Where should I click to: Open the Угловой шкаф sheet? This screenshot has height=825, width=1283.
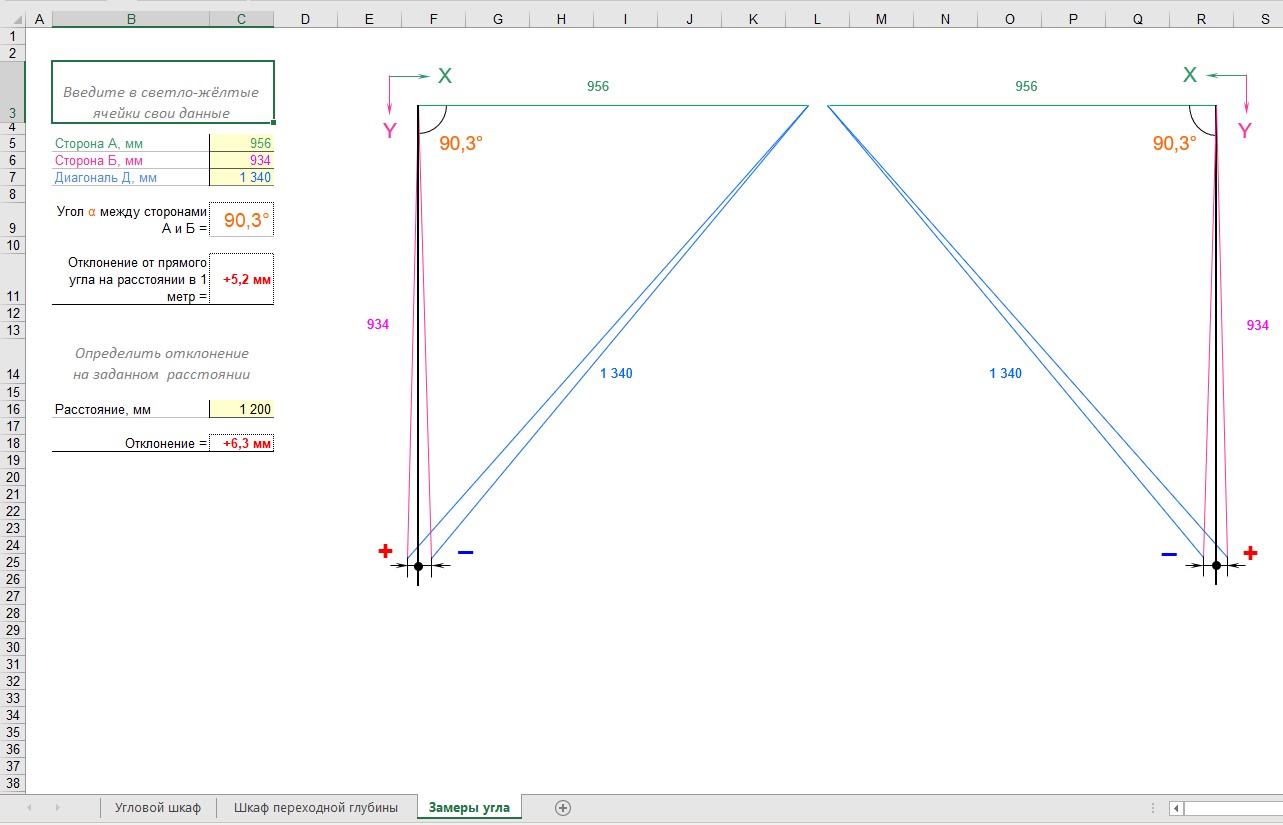coord(158,807)
